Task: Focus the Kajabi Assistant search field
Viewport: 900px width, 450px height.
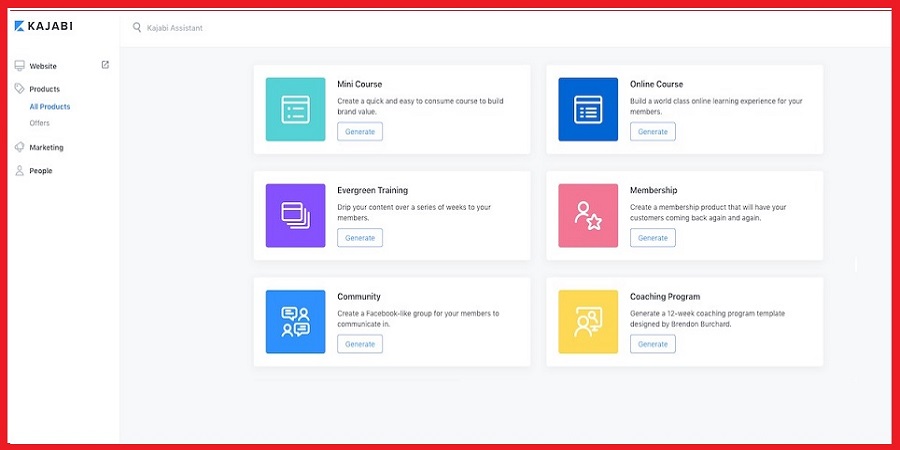Action: (x=174, y=28)
